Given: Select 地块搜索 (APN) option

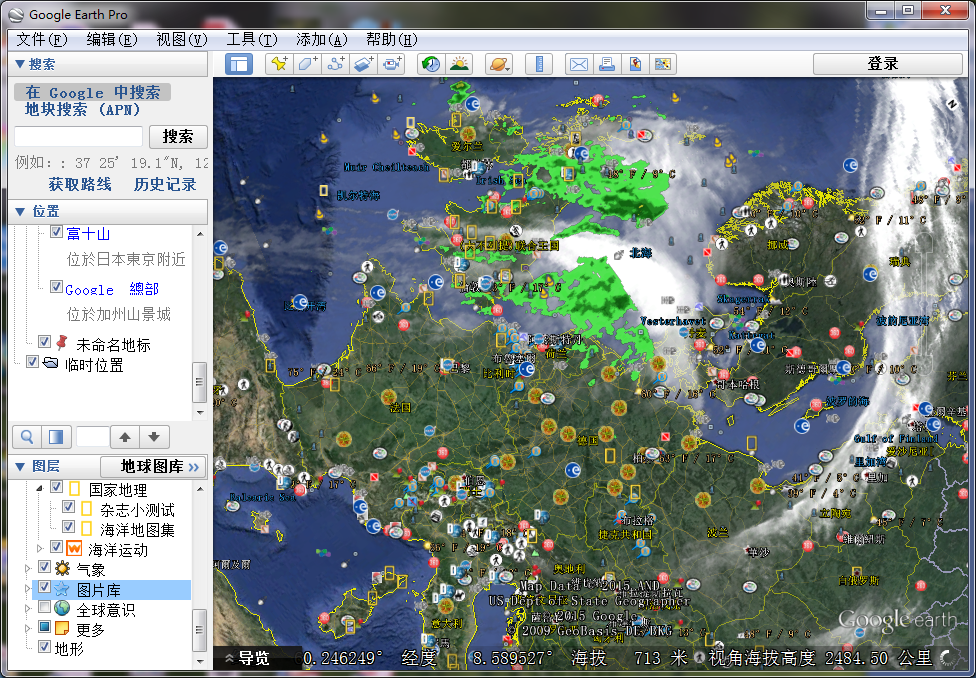Looking at the screenshot, I should point(82,110).
